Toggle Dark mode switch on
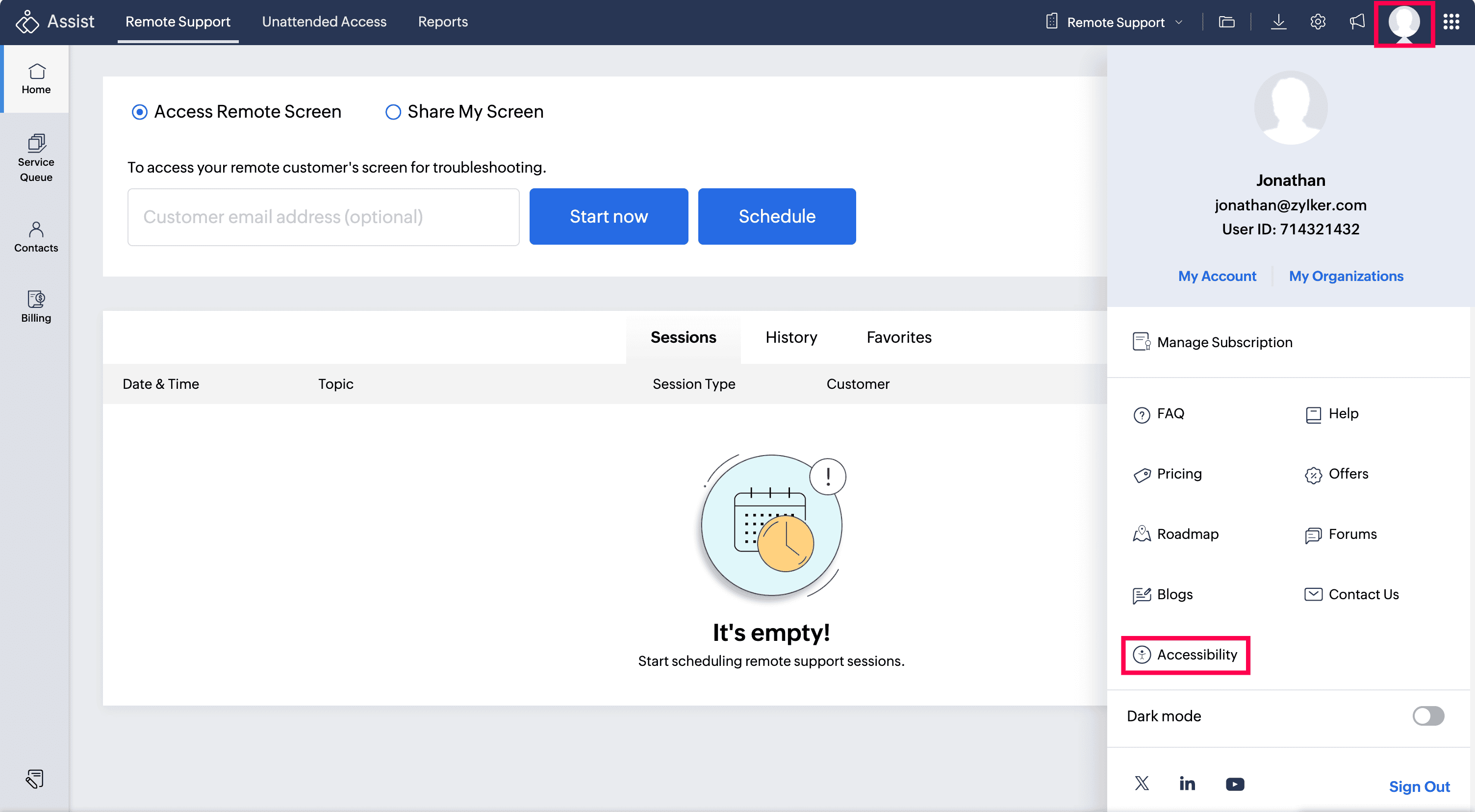This screenshot has height=812, width=1475. [x=1427, y=716]
